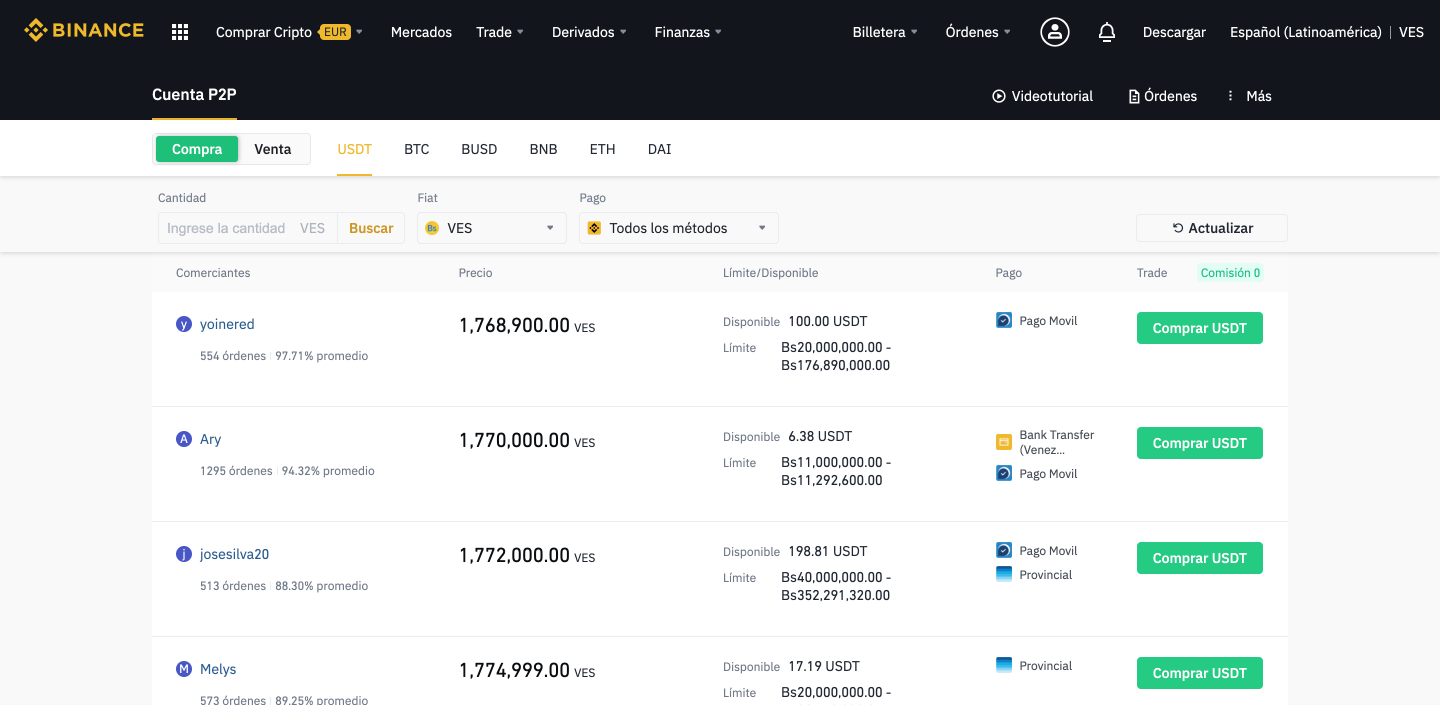Select the USDT tab
Screen dimensions: 1440x705
click(x=354, y=149)
